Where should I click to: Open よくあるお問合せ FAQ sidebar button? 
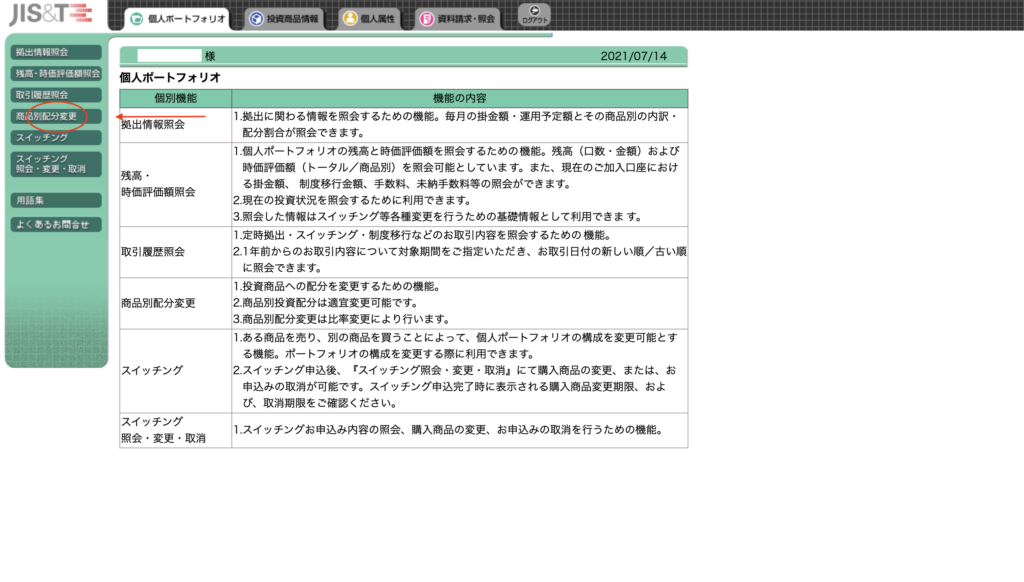tap(56, 225)
